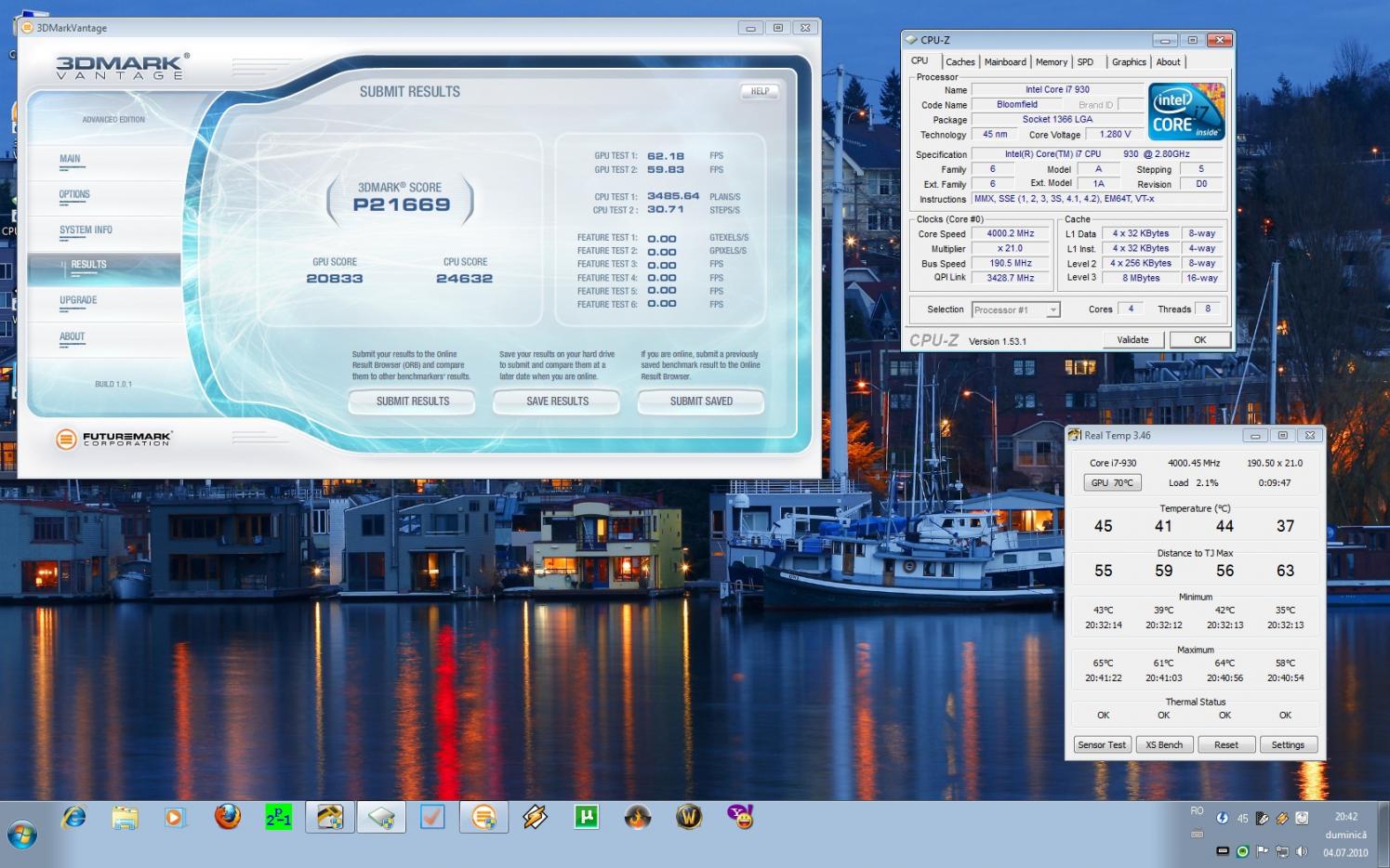The height and width of the screenshot is (868, 1390).
Task: Click OK in the CPU-Z window
Action: click(x=1199, y=340)
